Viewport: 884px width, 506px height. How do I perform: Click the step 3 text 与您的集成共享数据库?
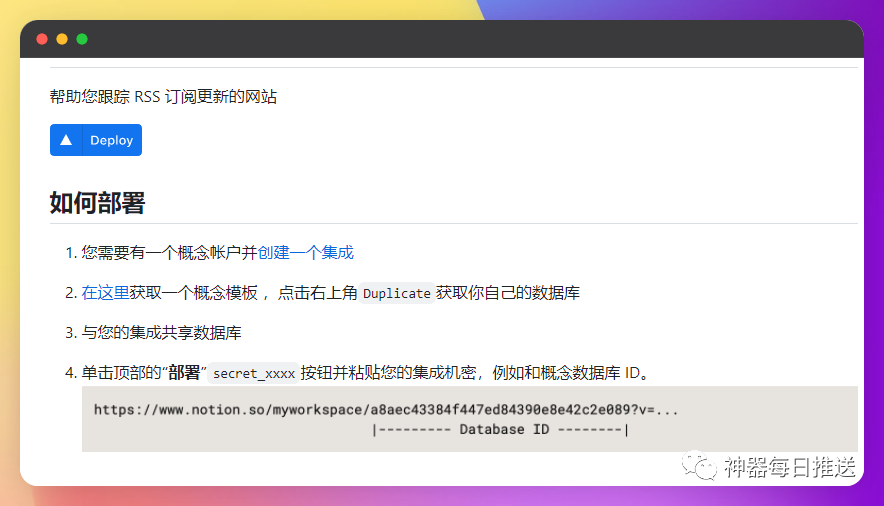point(161,332)
